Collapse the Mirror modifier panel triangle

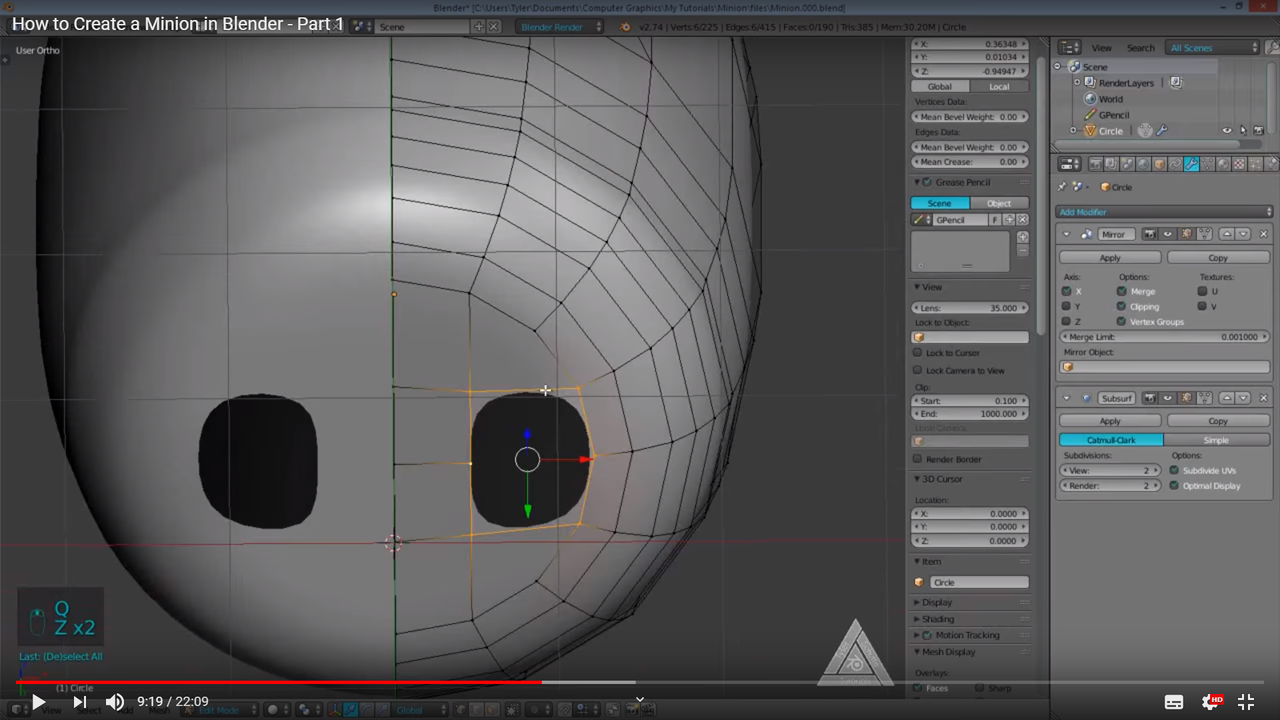coord(1067,234)
